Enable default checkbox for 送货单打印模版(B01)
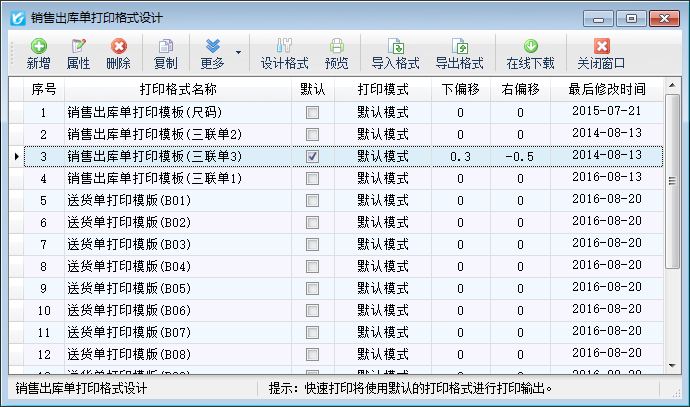 point(313,200)
